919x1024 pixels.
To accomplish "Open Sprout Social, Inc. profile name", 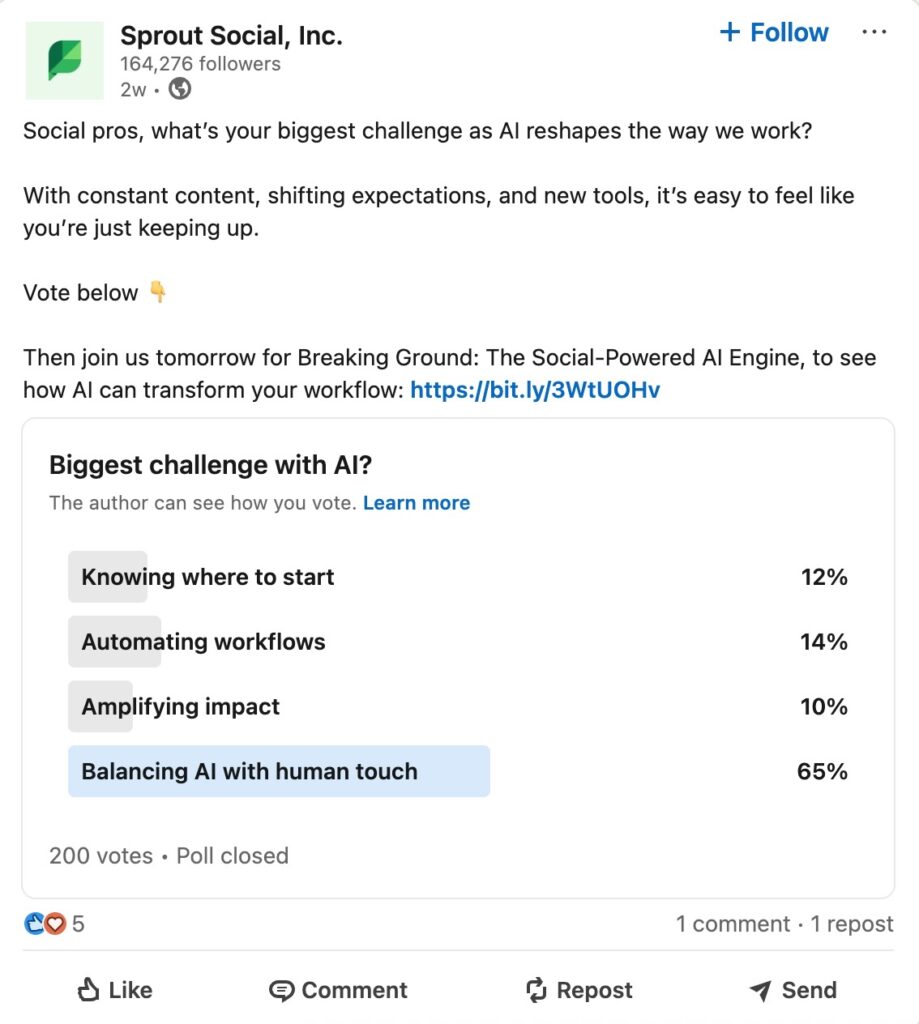I will (x=231, y=35).
